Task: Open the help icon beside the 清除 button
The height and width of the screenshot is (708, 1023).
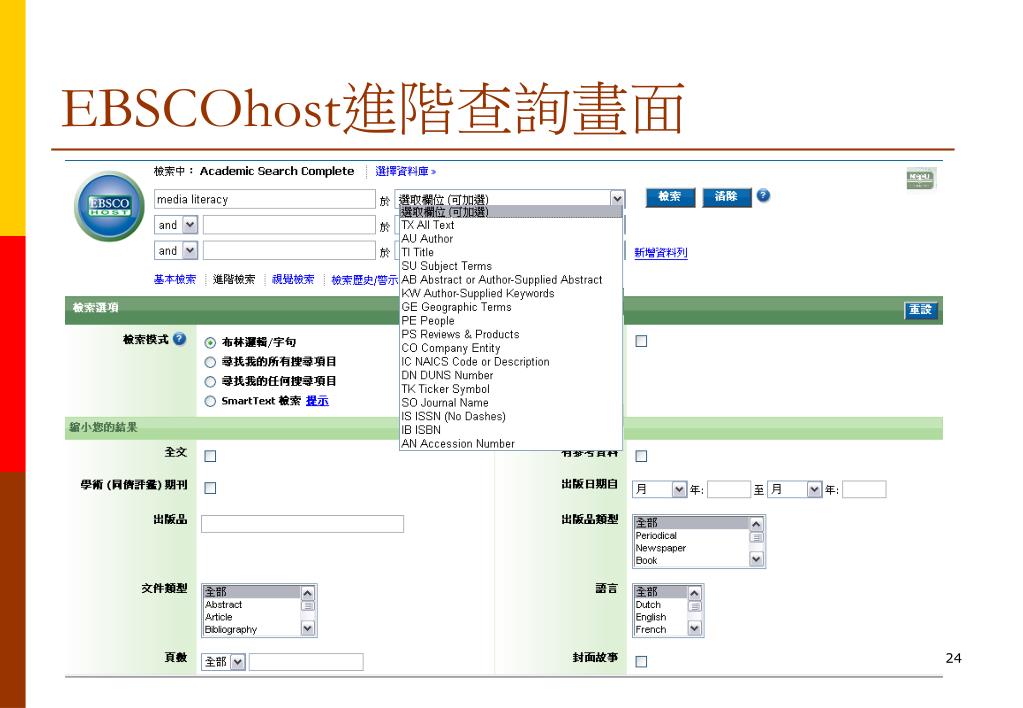Action: (763, 196)
